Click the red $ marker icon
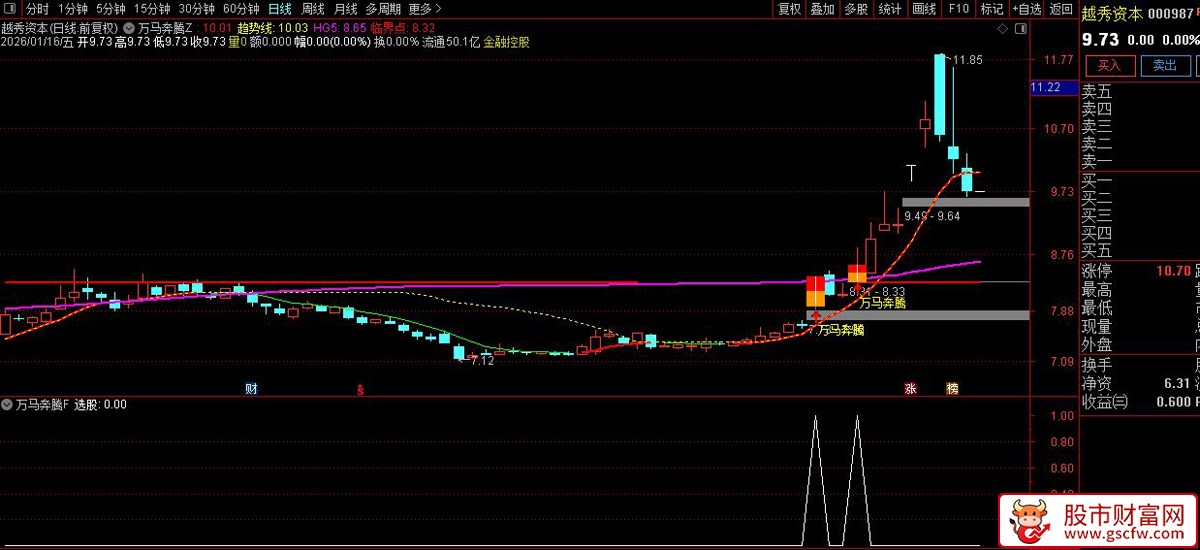This screenshot has height=550, width=1200. pos(360,389)
